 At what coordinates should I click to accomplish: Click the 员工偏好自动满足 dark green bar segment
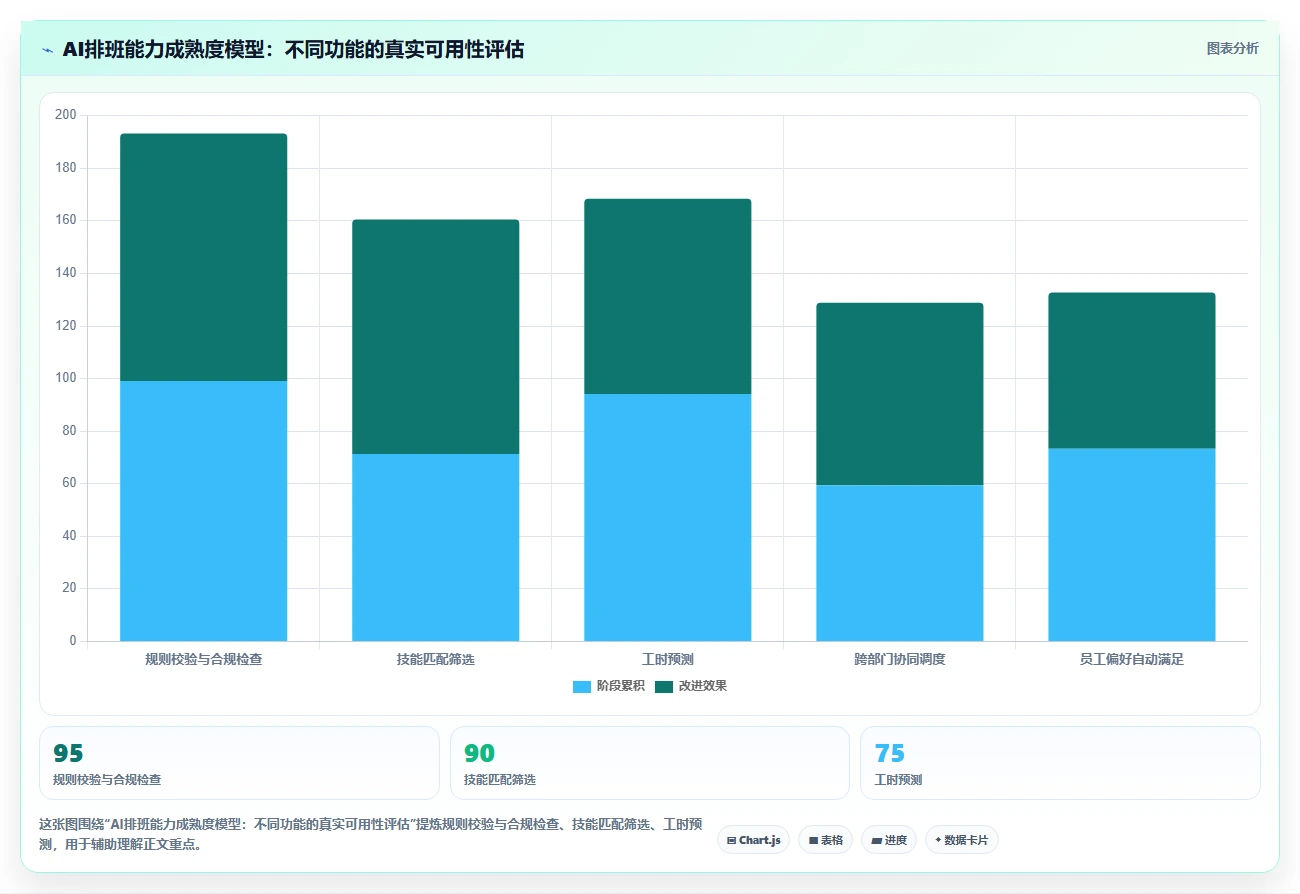coord(1131,370)
